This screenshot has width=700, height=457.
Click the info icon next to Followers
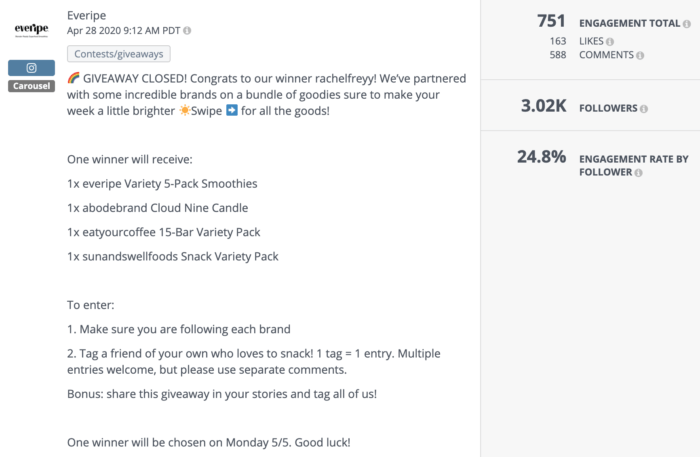pyautogui.click(x=644, y=109)
